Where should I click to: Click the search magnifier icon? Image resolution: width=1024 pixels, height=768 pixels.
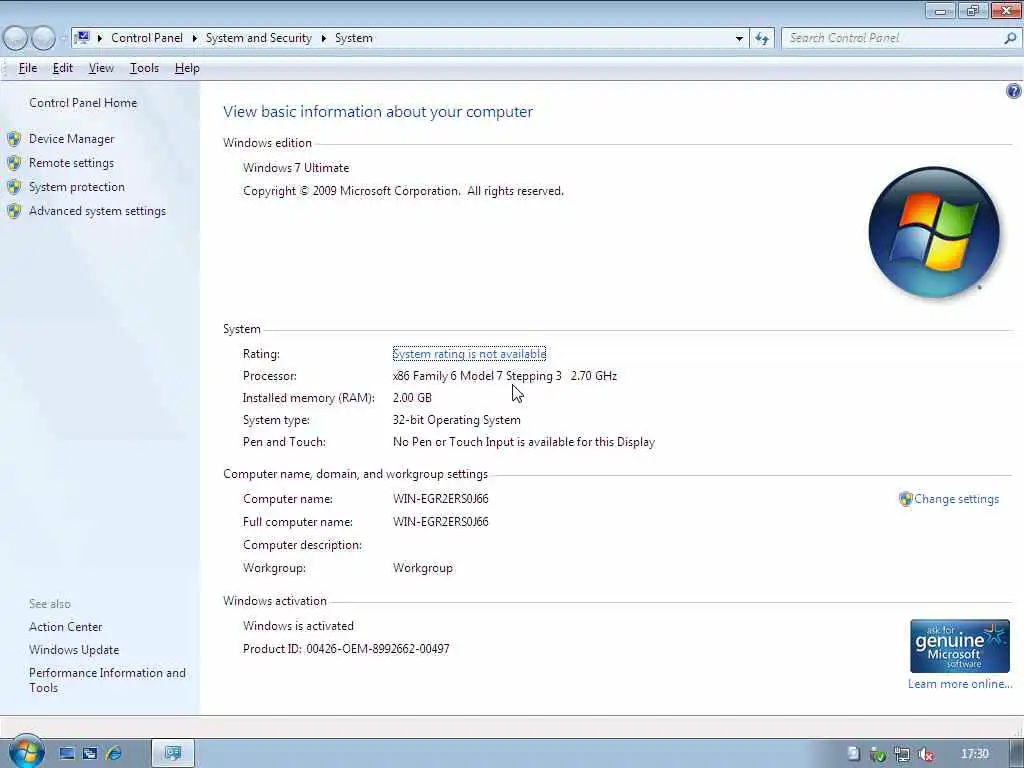click(x=1010, y=39)
